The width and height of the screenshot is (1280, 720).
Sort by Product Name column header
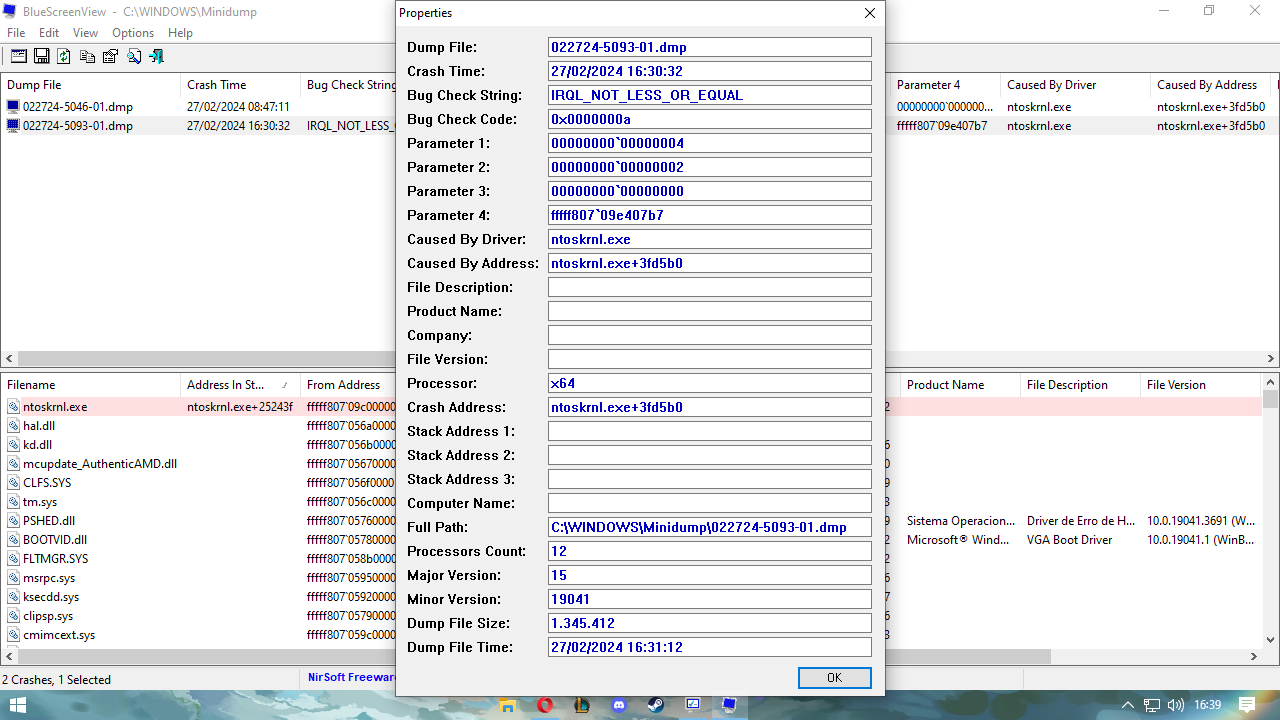960,385
